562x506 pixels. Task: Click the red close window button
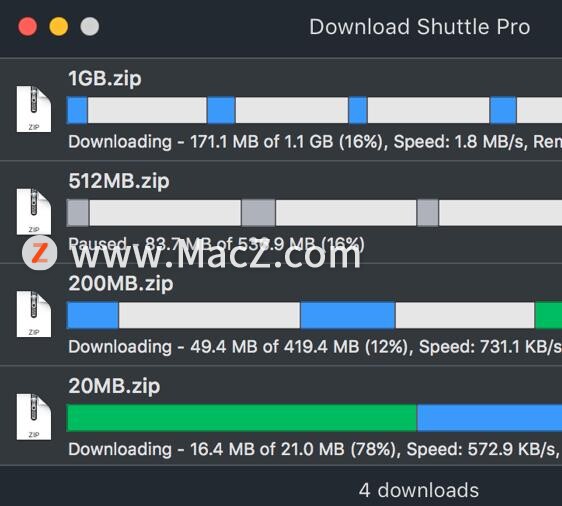pos(28,27)
